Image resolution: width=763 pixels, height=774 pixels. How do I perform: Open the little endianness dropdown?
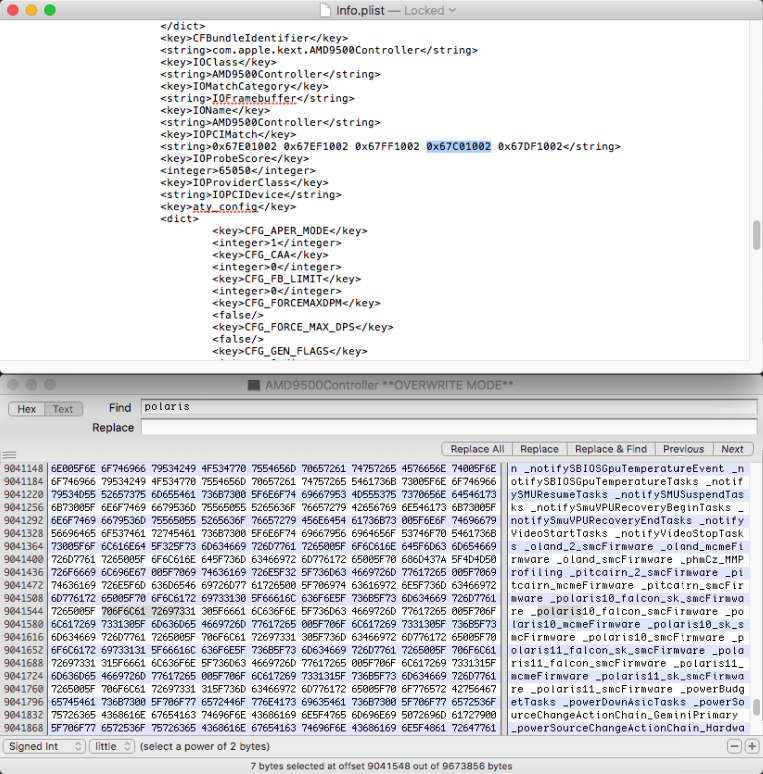pyautogui.click(x=112, y=746)
